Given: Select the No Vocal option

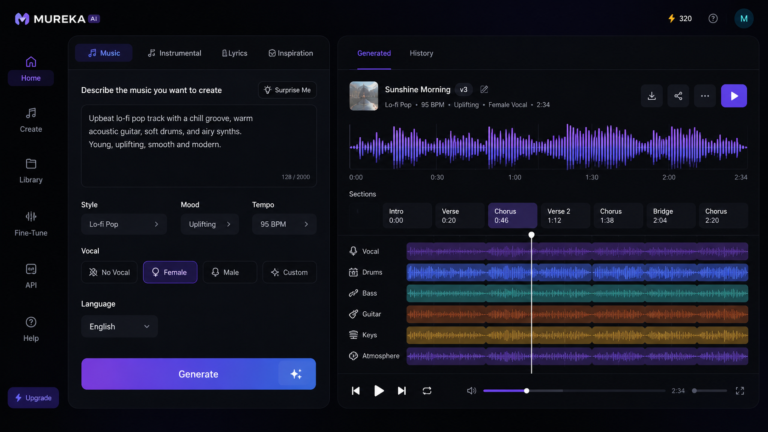Looking at the screenshot, I should 109,272.
